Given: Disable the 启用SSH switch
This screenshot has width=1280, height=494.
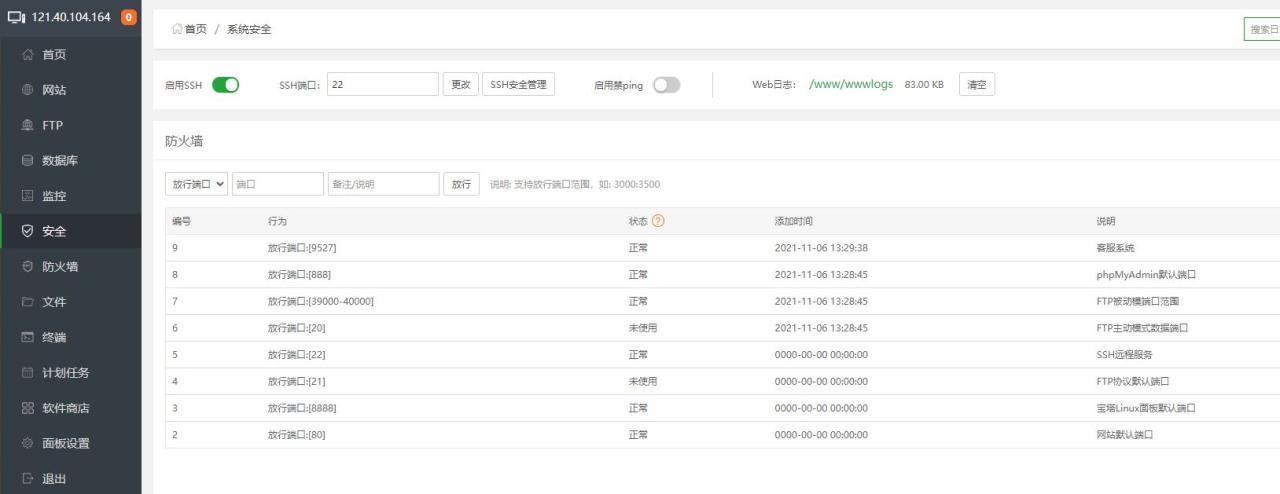Looking at the screenshot, I should click(226, 85).
